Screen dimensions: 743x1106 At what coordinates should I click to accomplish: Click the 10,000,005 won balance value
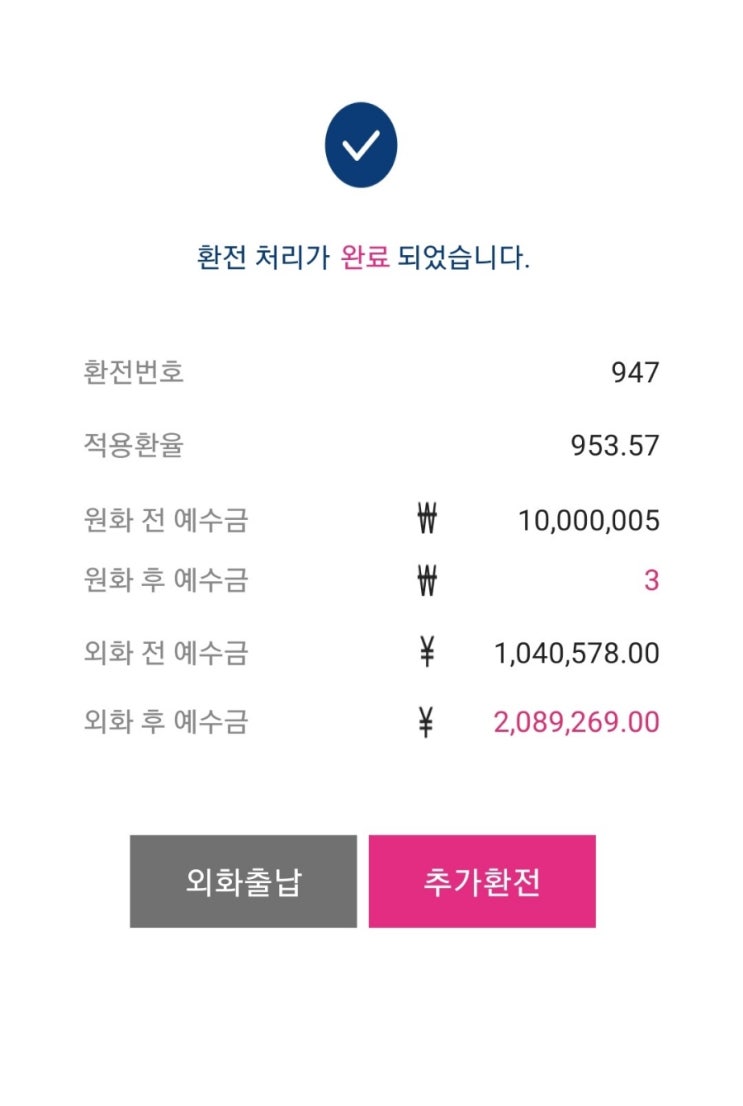tap(588, 521)
